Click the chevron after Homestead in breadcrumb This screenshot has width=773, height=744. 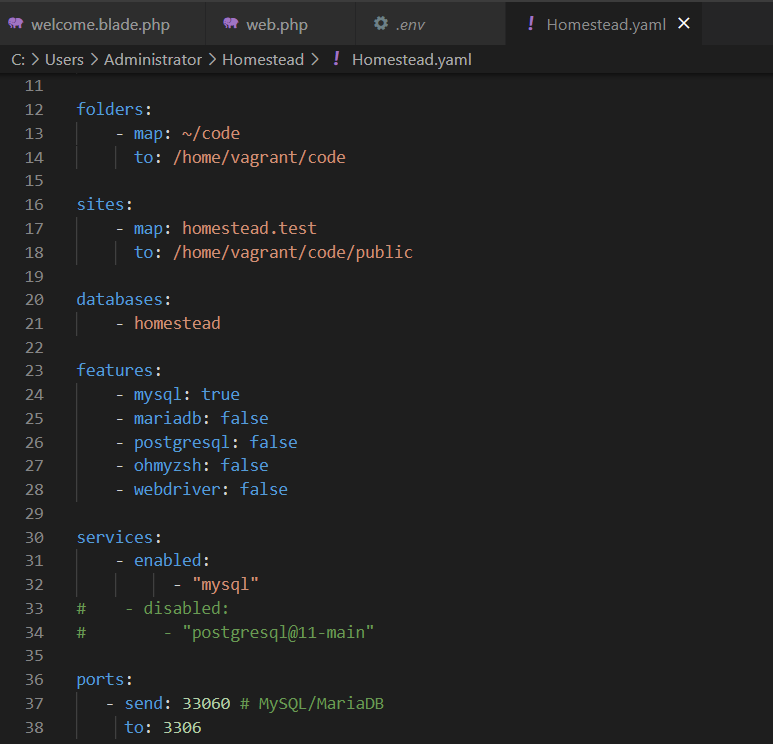[315, 60]
